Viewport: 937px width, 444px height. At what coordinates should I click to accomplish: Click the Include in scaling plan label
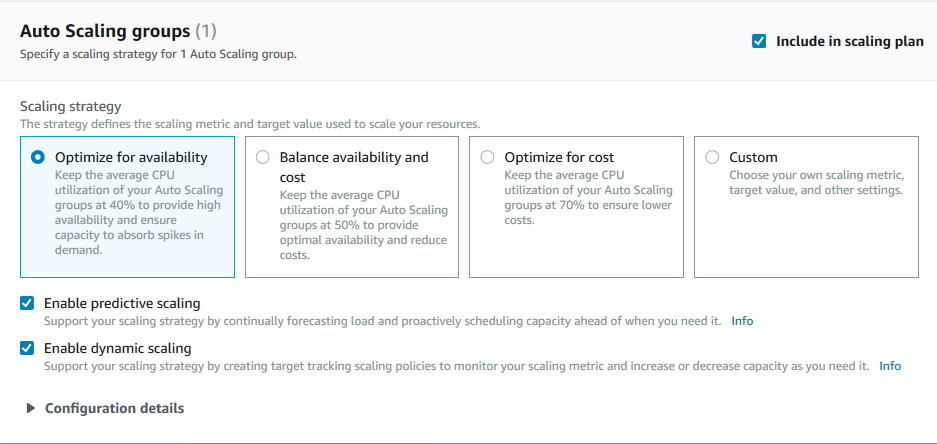click(x=849, y=41)
